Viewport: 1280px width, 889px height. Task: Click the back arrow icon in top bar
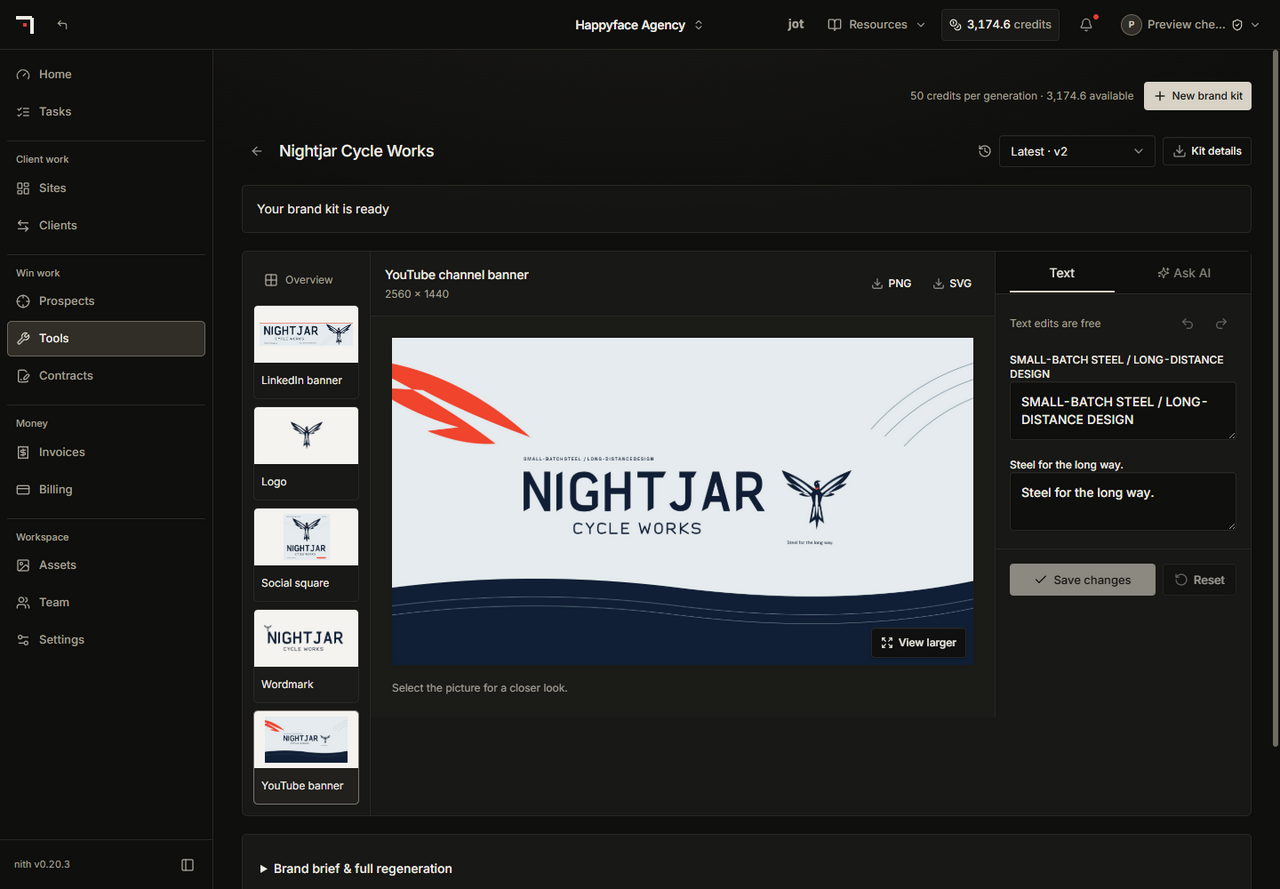(x=63, y=25)
